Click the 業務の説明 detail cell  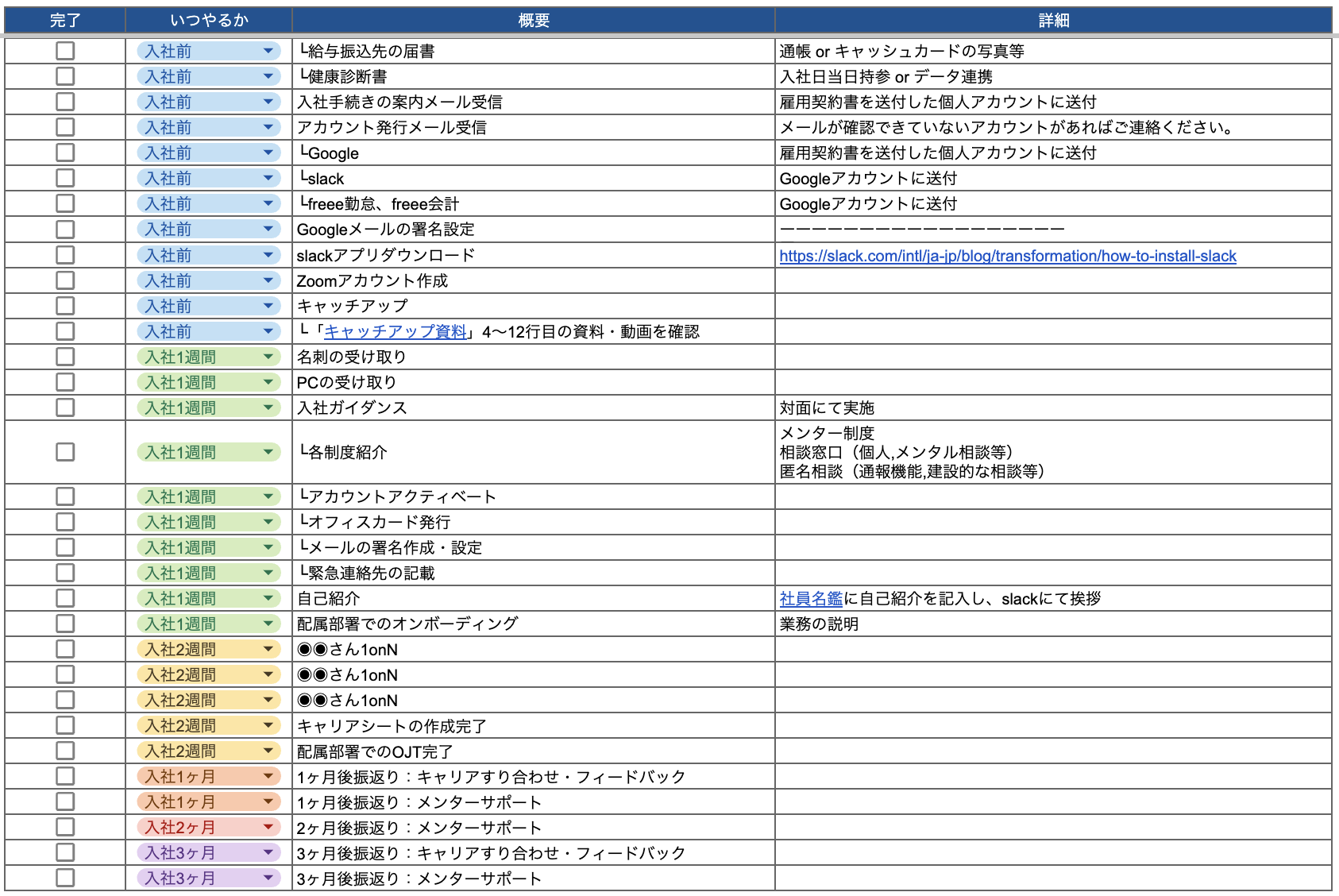pos(1053,624)
